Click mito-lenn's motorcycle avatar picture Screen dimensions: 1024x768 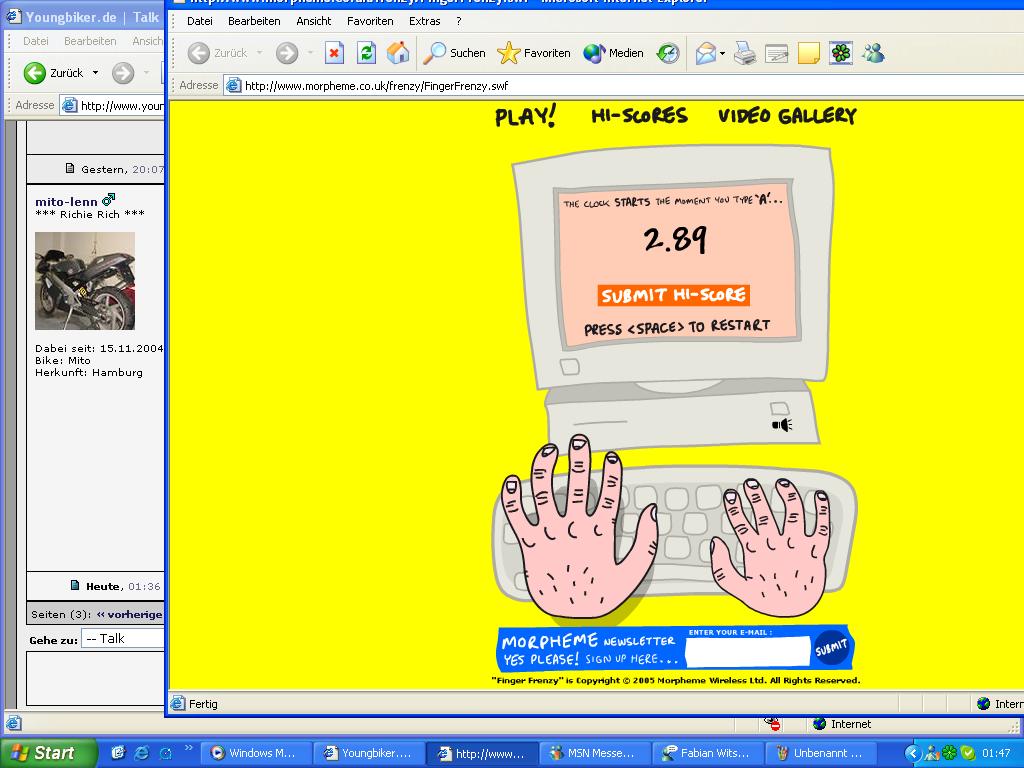point(85,281)
